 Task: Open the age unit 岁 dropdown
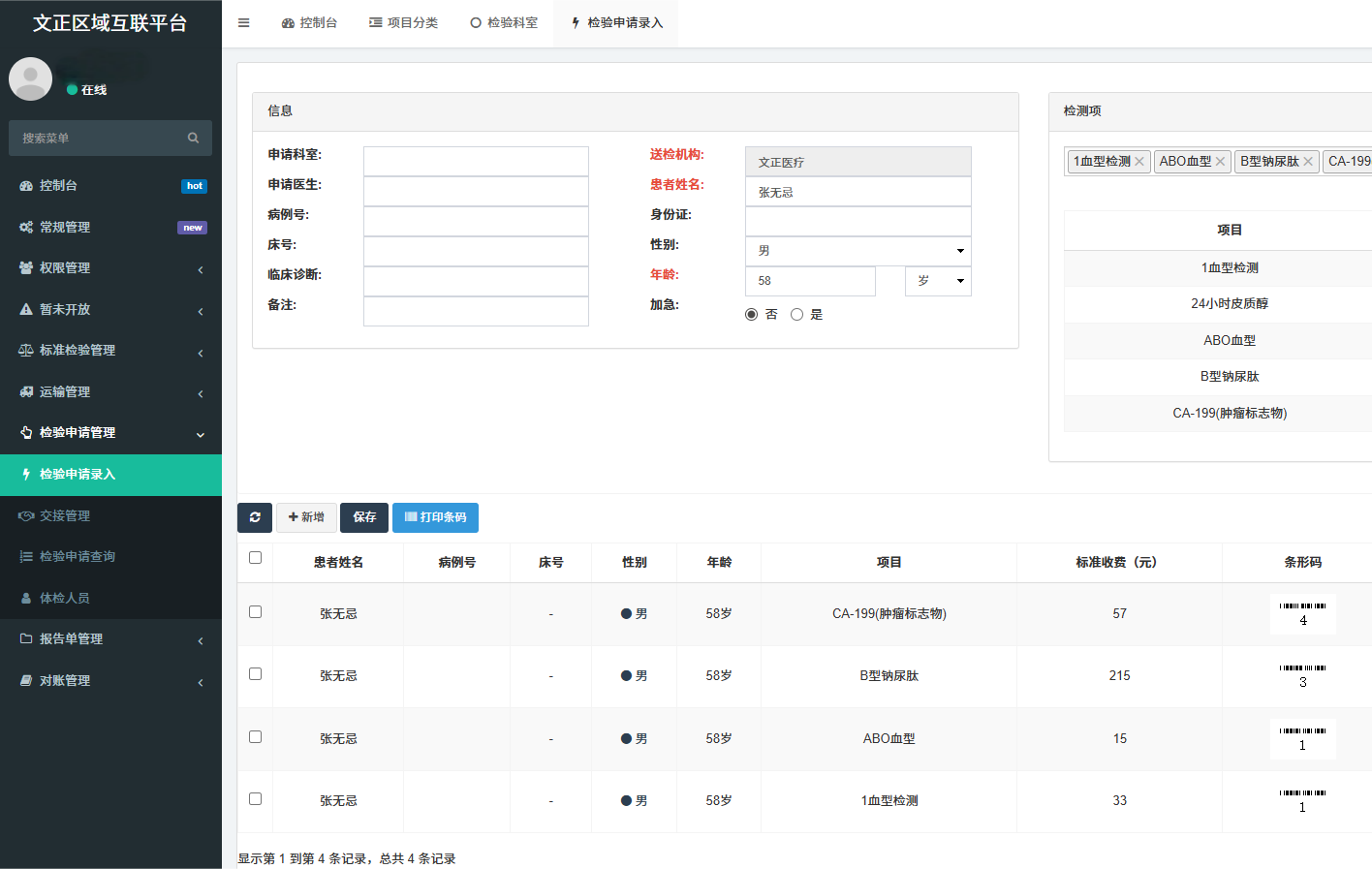(x=938, y=281)
